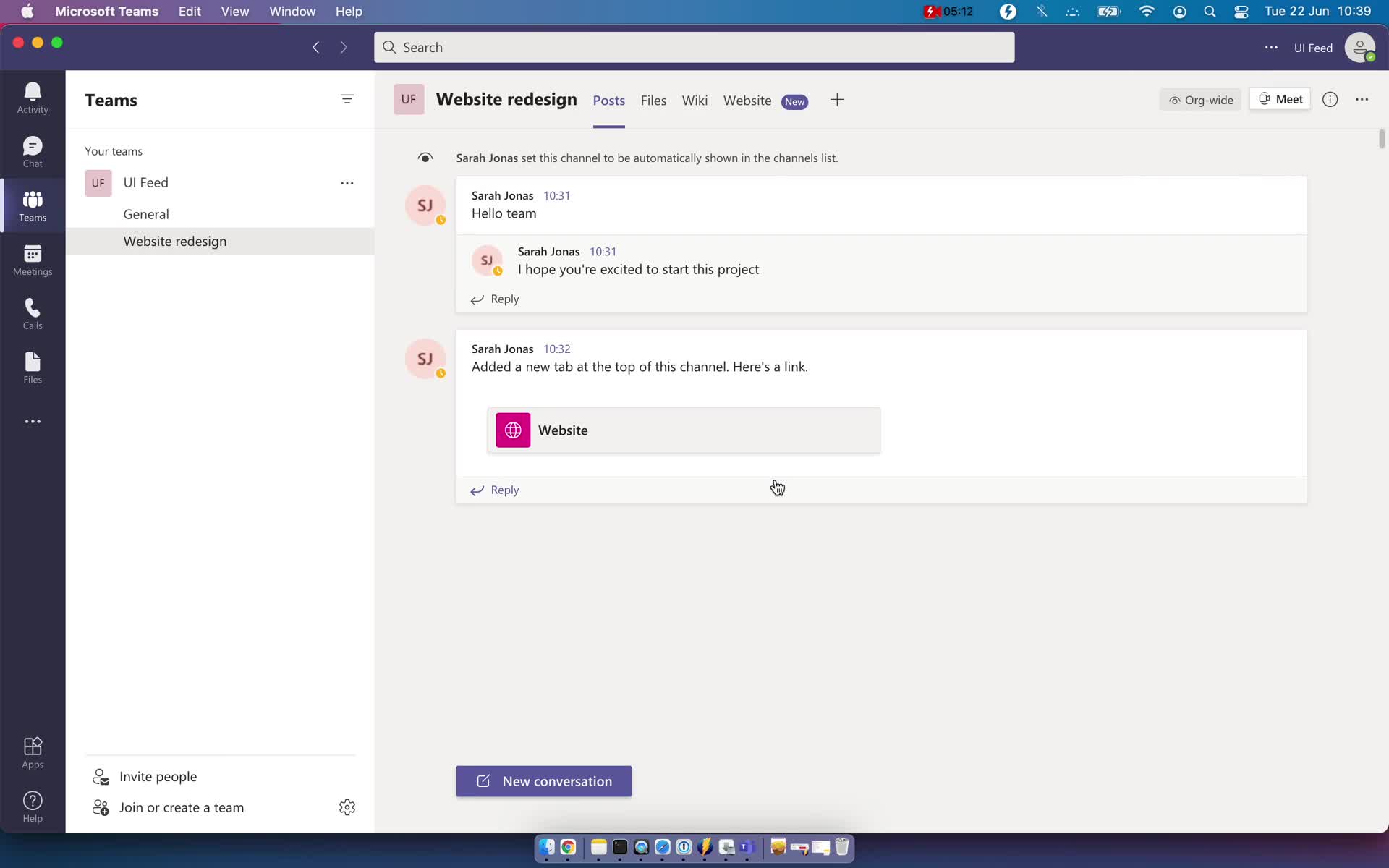
Task: Click Join or create a team
Action: coord(181,807)
